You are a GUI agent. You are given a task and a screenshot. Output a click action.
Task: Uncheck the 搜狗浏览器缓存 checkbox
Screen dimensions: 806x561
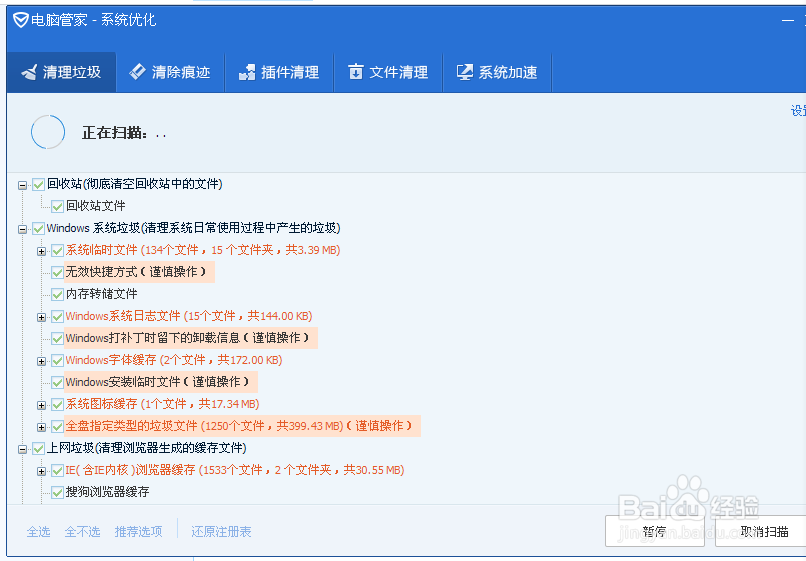click(x=57, y=493)
